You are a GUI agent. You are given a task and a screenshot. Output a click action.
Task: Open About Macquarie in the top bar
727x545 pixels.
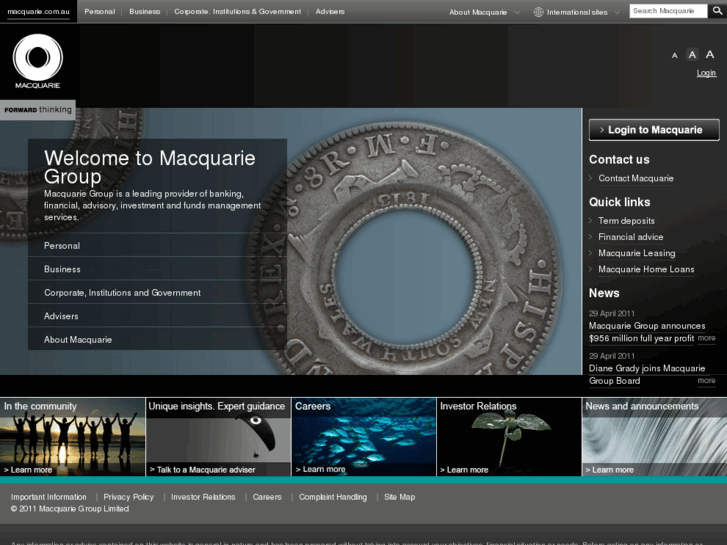(478, 13)
